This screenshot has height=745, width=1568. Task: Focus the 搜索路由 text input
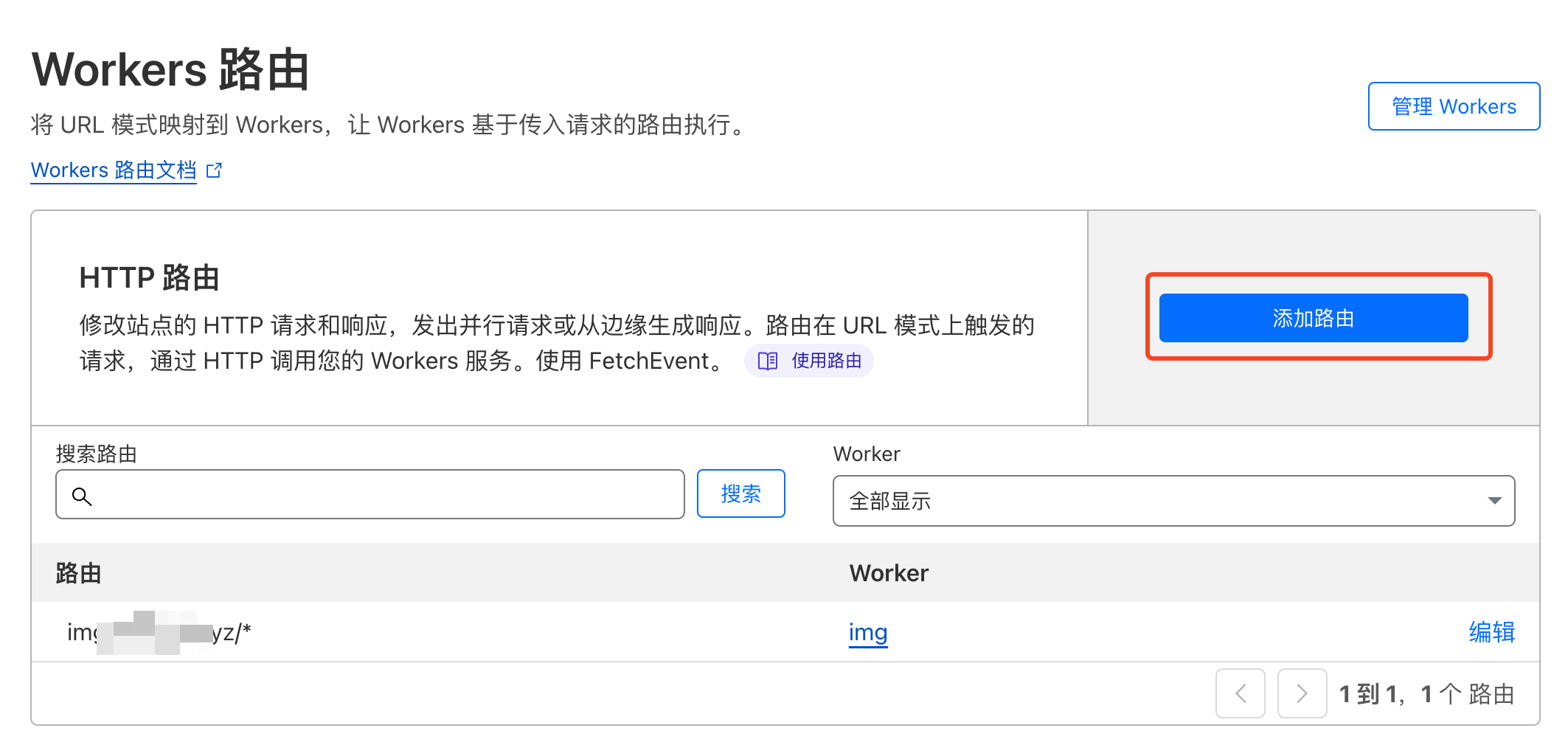(384, 495)
